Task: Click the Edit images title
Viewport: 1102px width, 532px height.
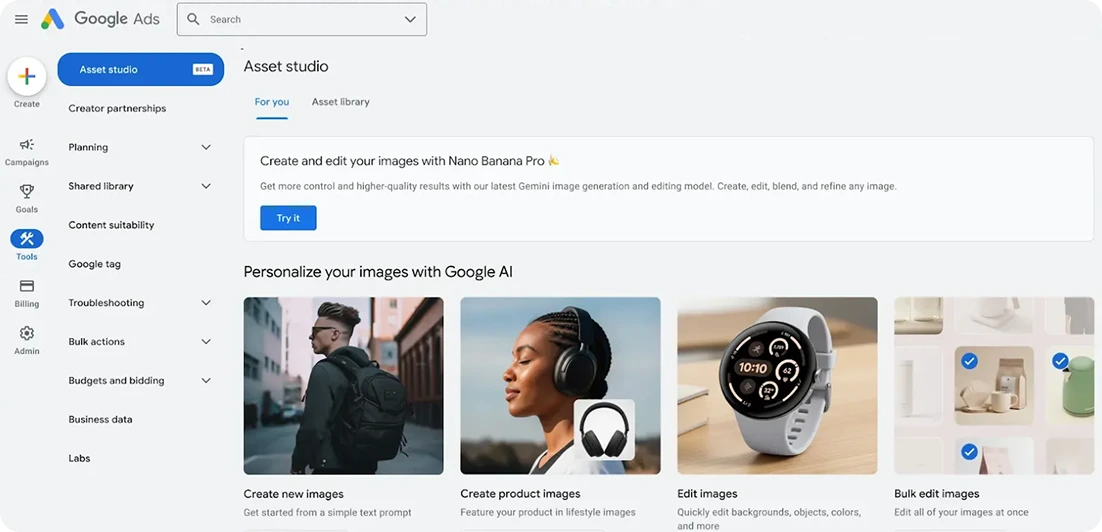Action: 707,494
